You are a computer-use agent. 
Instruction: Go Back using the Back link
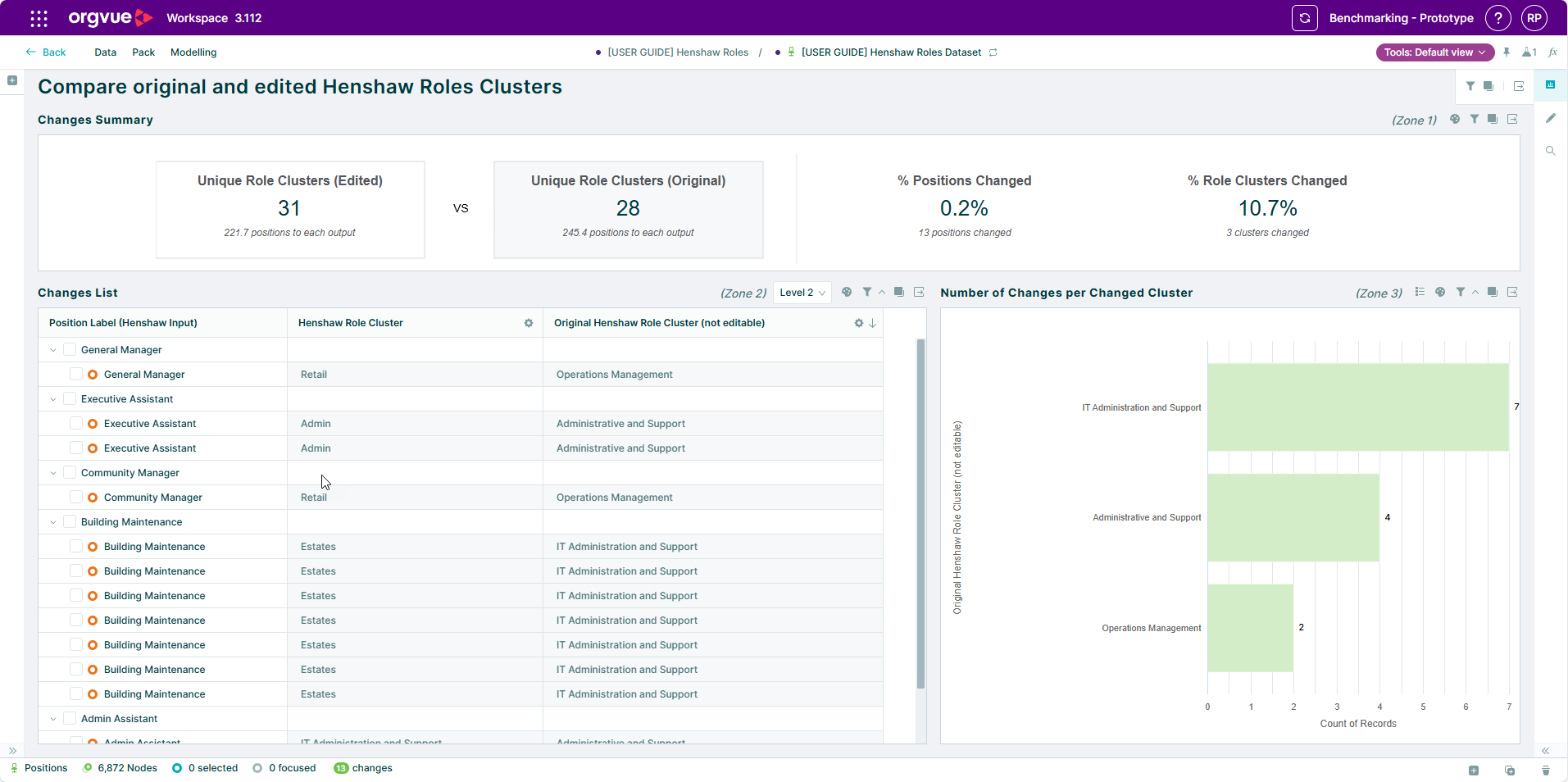46,52
